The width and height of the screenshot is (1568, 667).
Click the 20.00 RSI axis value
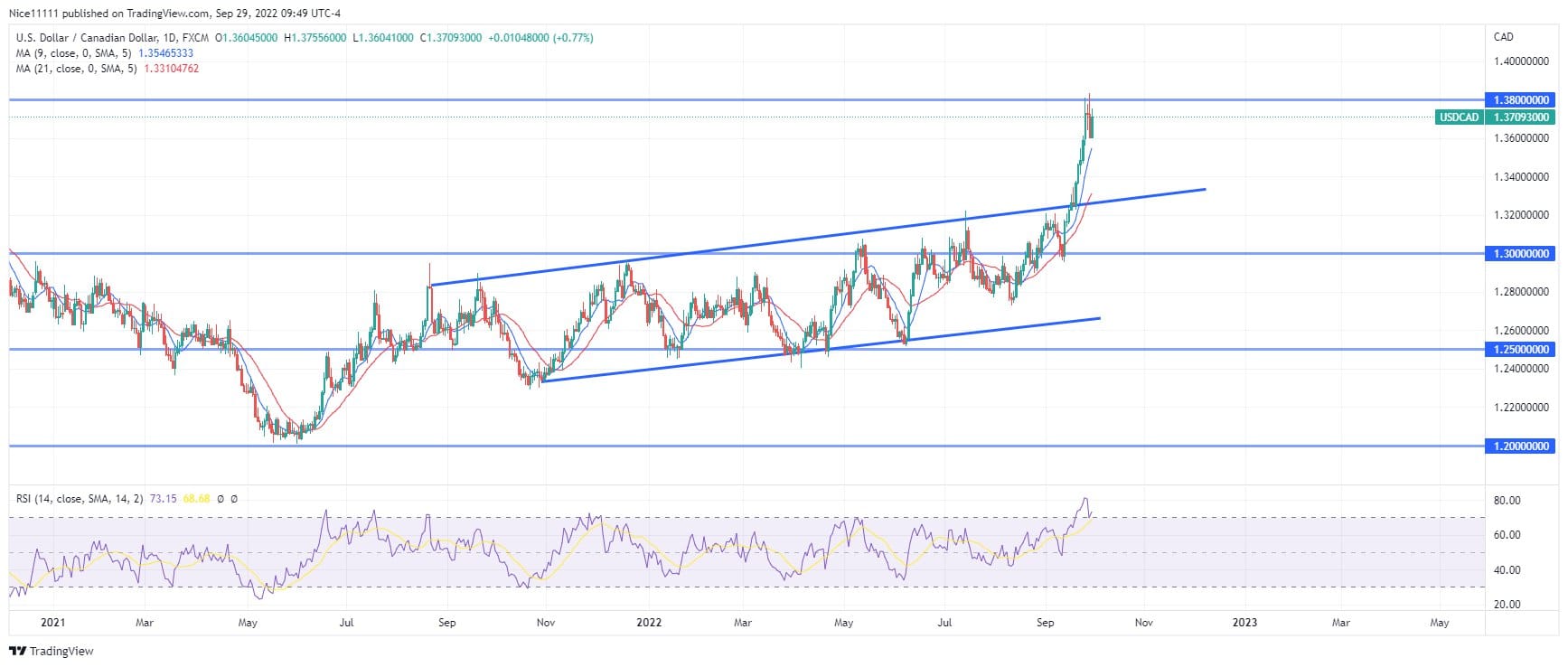pos(1507,605)
